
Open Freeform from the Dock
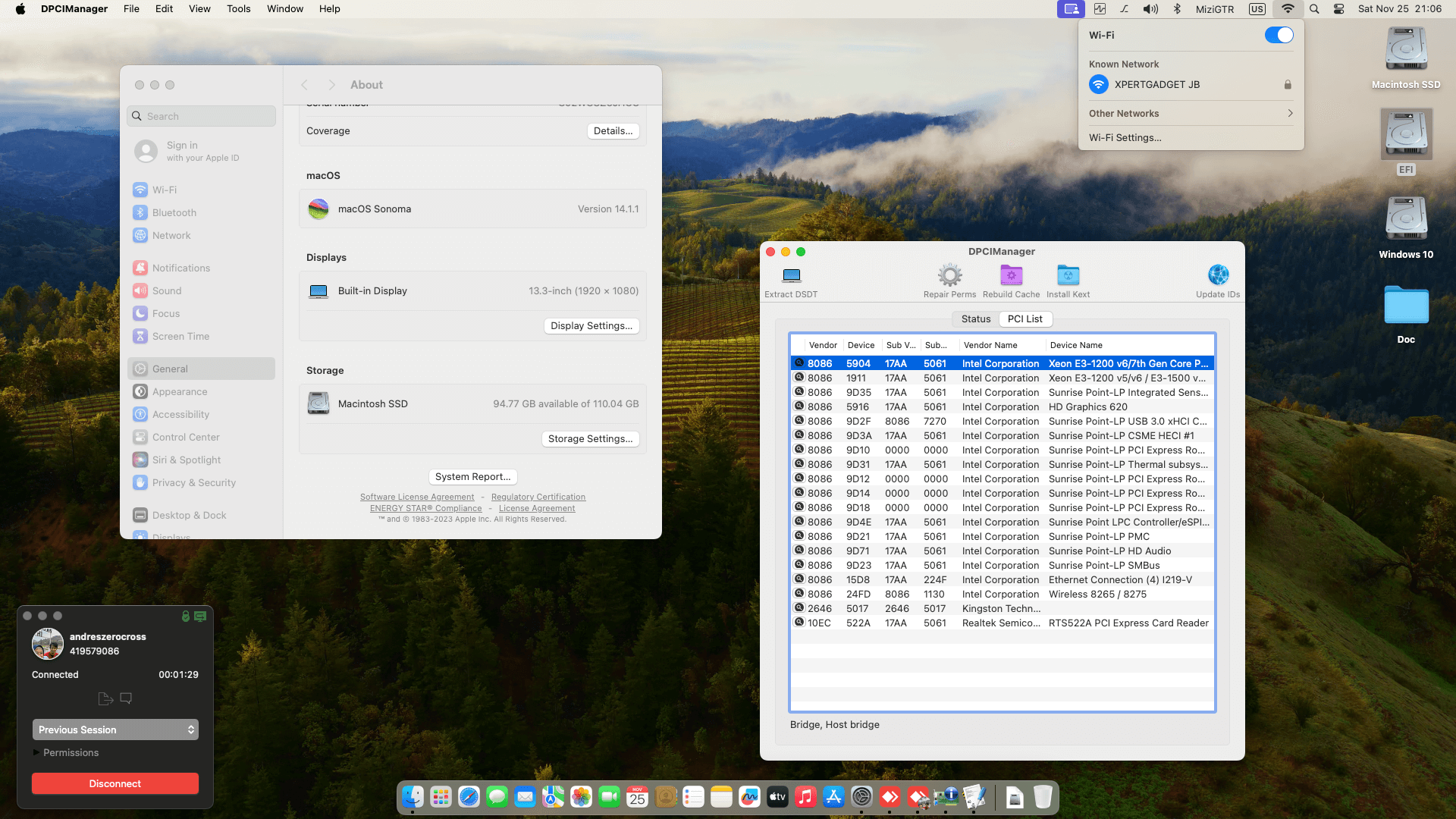coord(749,797)
